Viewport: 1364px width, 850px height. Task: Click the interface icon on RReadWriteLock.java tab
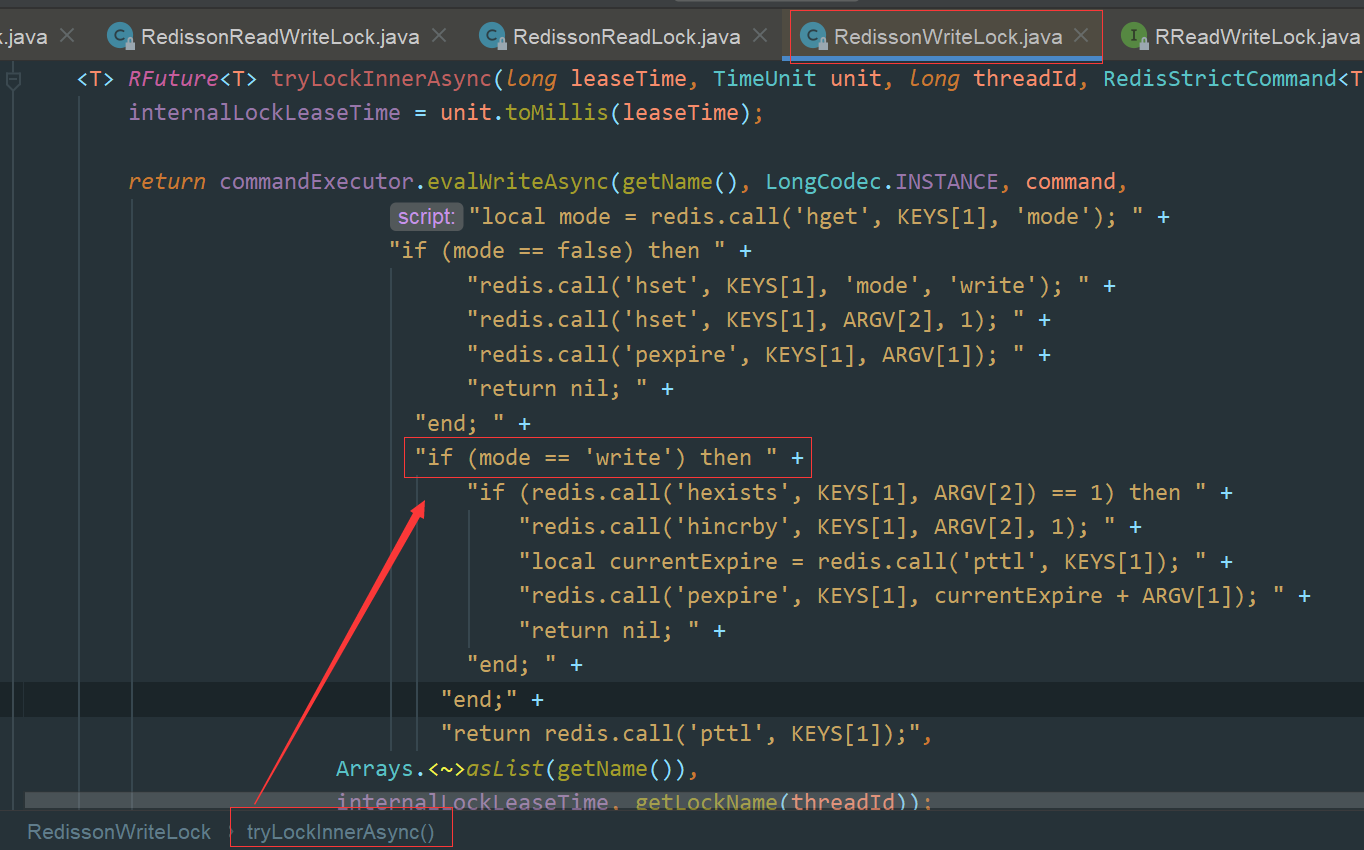pos(1134,37)
